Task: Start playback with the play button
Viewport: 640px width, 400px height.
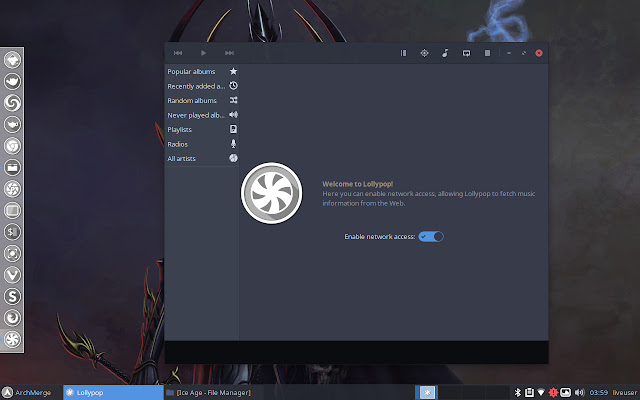Action: click(x=203, y=53)
